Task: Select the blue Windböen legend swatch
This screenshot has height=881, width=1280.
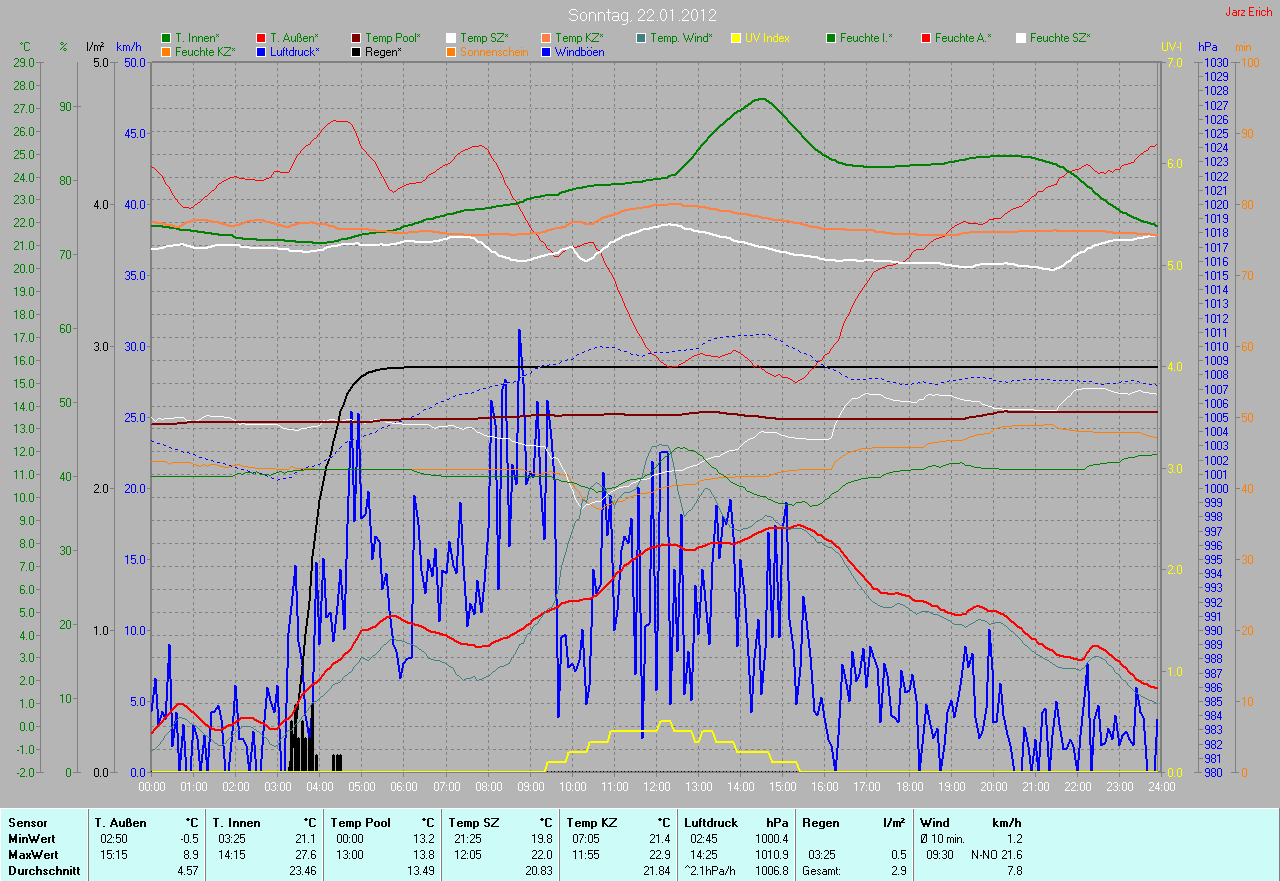Action: point(546,51)
